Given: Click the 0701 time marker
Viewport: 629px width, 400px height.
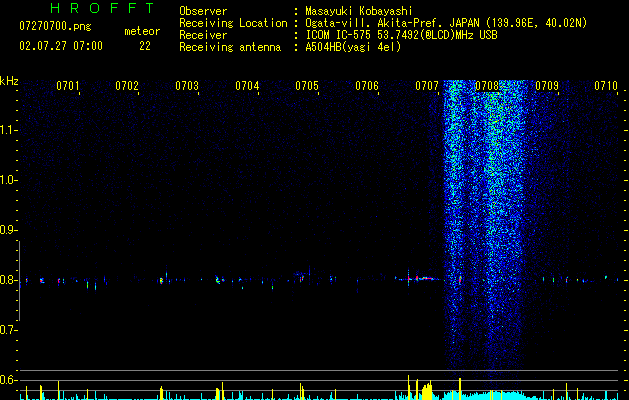Looking at the screenshot, I should tap(67, 86).
